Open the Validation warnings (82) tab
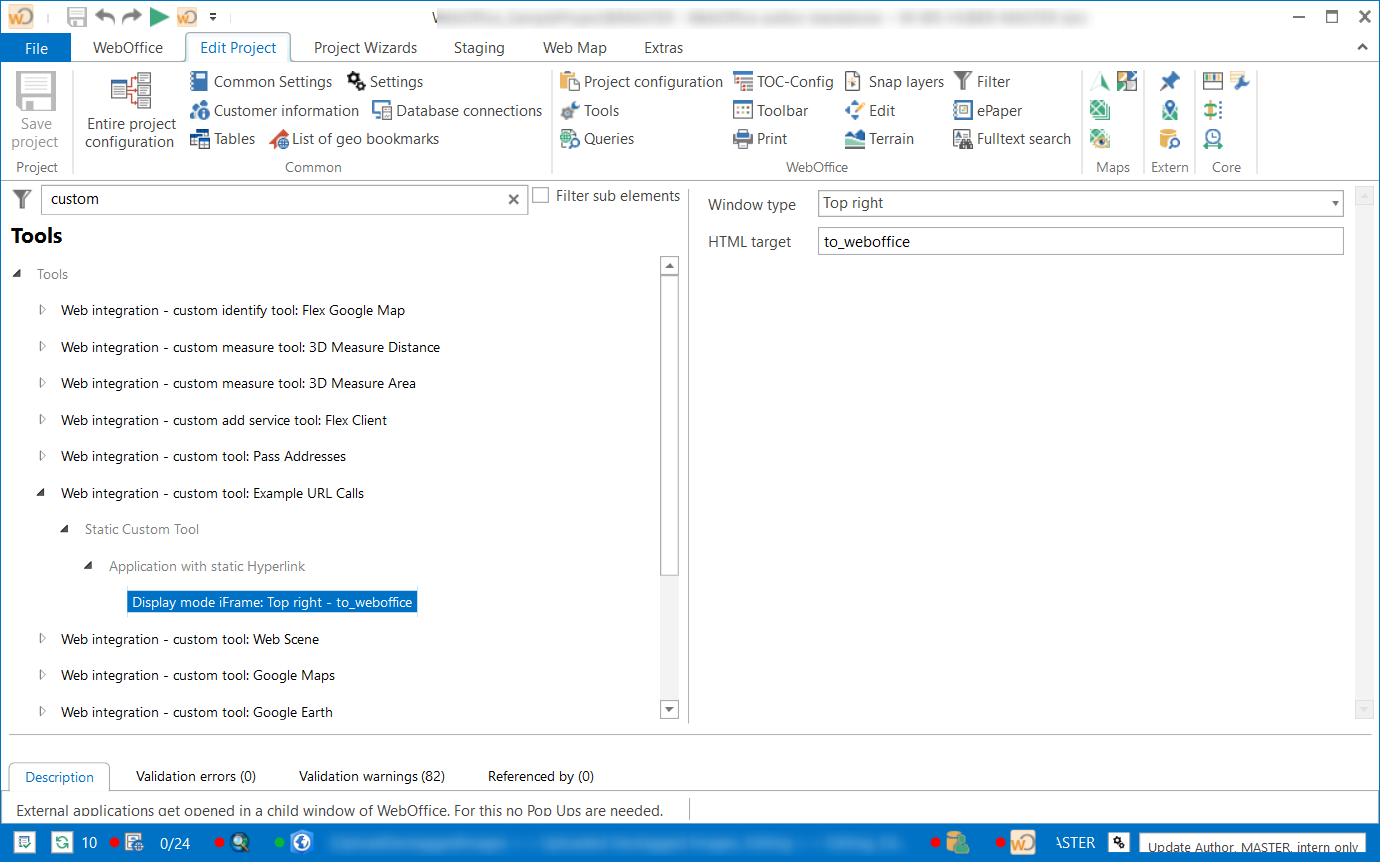The image size is (1380, 862). (371, 776)
